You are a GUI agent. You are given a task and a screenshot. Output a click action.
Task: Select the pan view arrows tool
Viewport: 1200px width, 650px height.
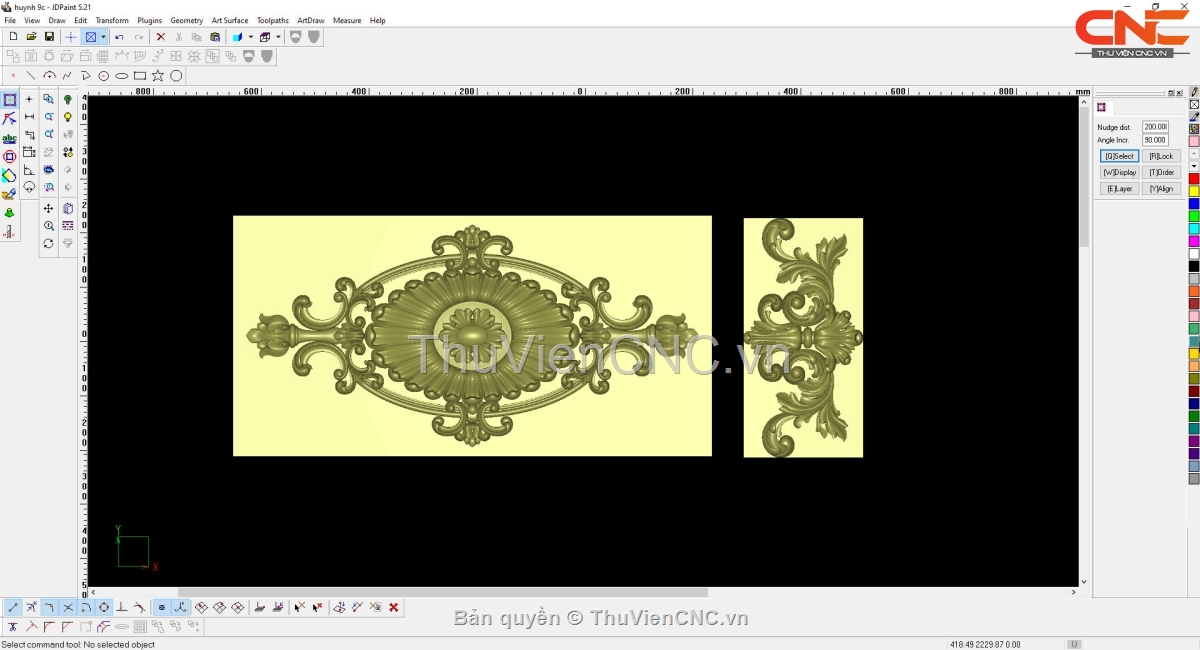[48, 209]
